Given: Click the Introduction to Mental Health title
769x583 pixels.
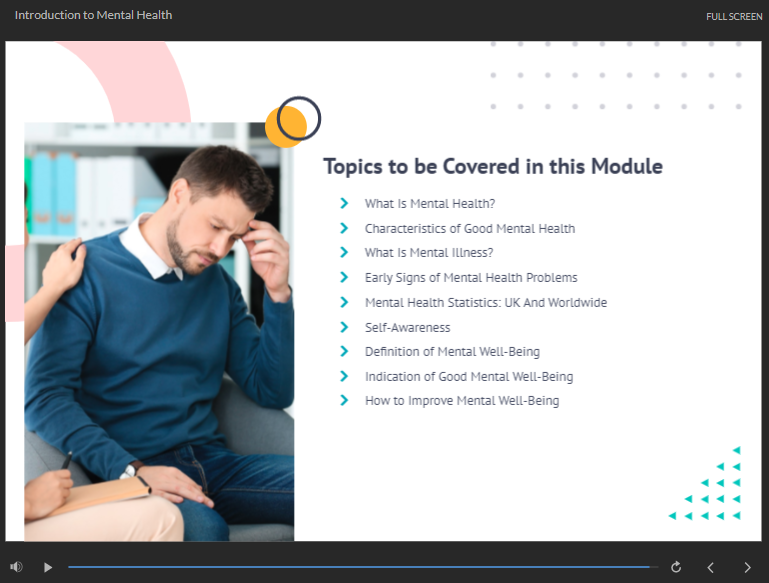Looking at the screenshot, I should tap(93, 15).
